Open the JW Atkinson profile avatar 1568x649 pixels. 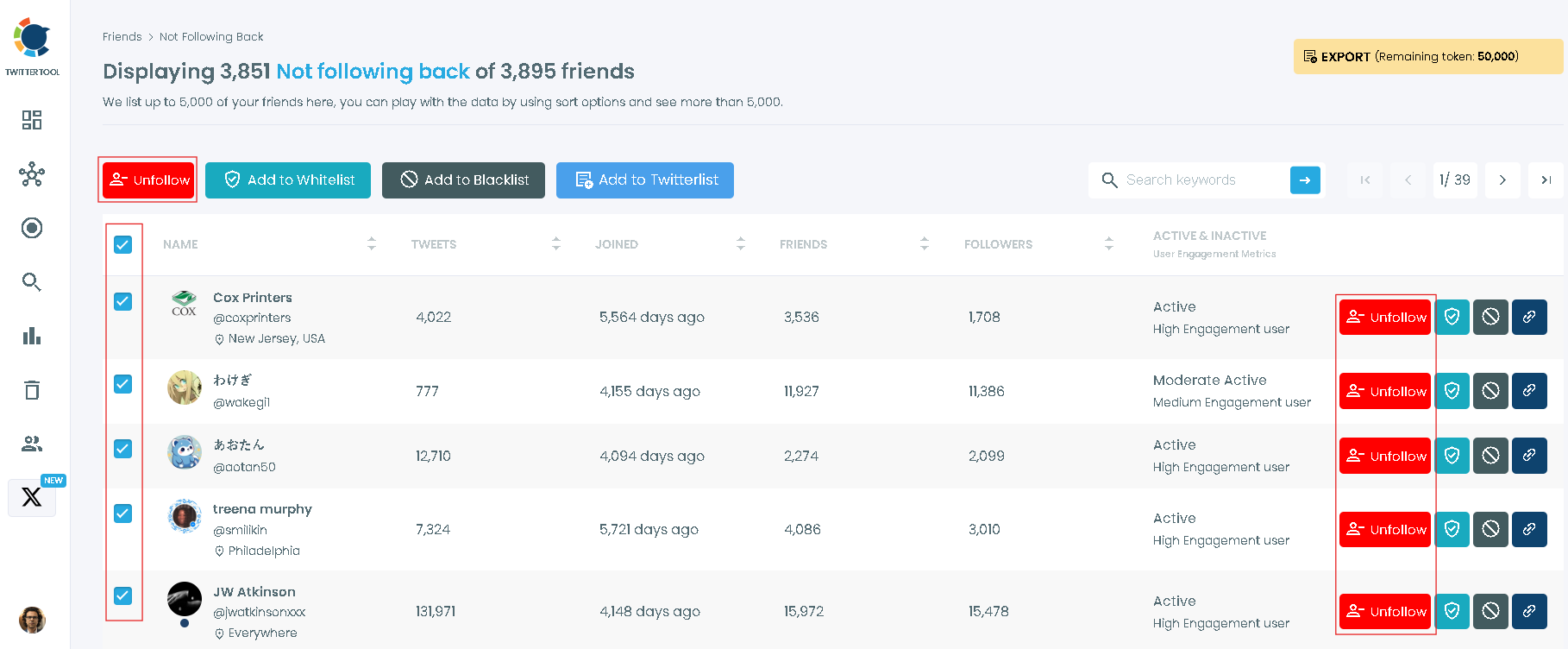click(x=184, y=599)
